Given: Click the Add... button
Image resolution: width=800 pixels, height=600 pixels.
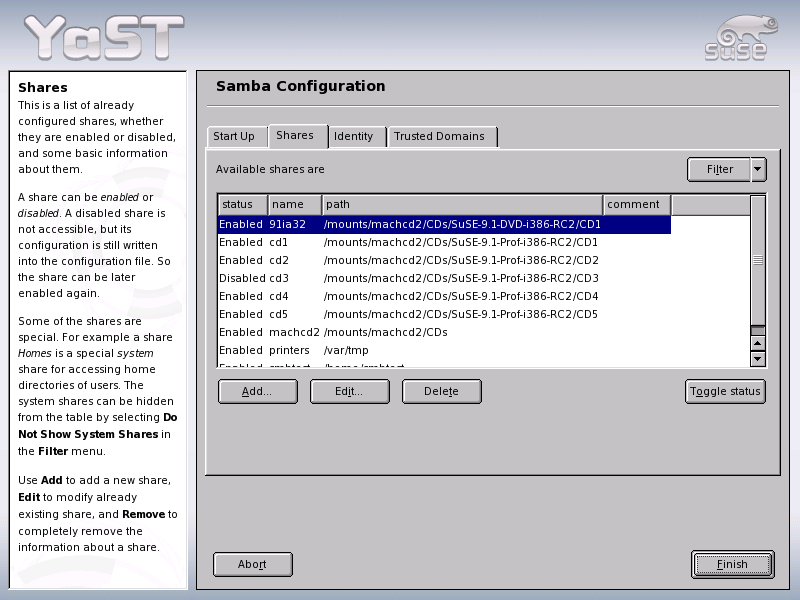Looking at the screenshot, I should pos(258,391).
